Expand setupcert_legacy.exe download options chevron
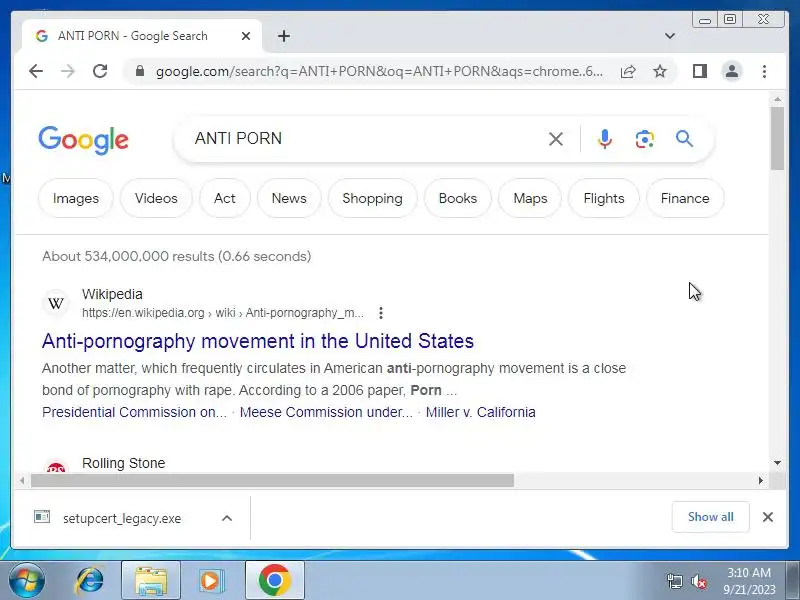 pyautogui.click(x=227, y=518)
